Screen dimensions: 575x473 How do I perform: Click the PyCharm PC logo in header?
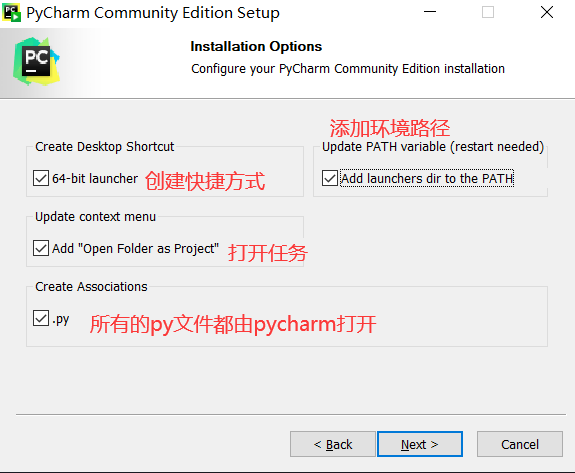tap(36, 61)
